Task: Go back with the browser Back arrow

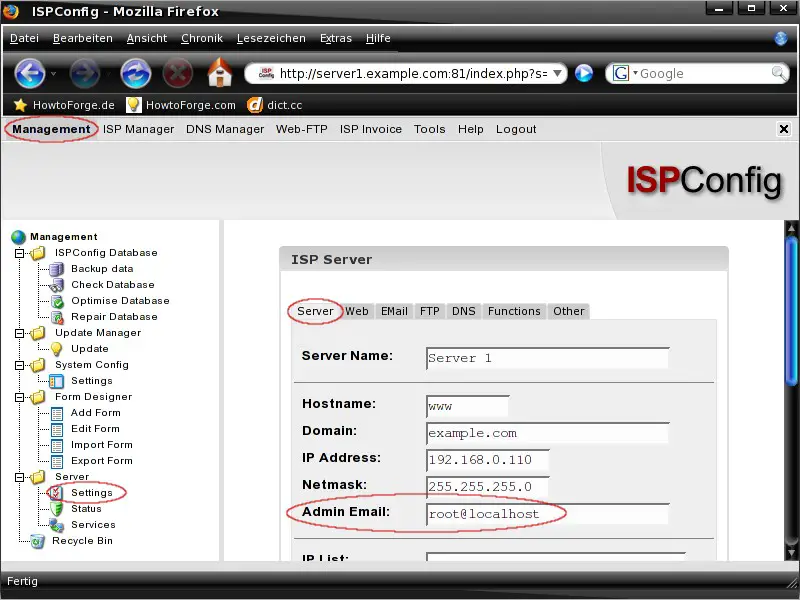Action: (30, 73)
